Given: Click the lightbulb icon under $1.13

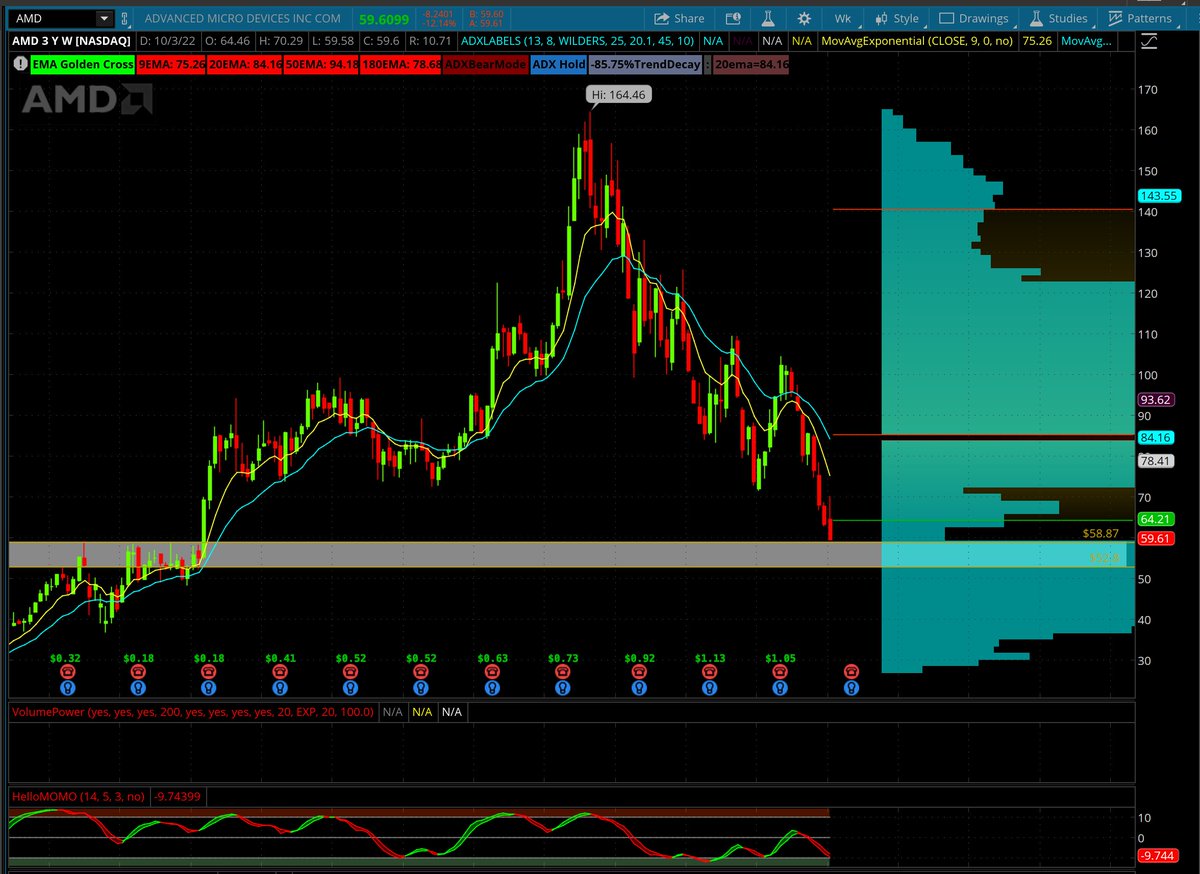Looking at the screenshot, I should tap(709, 688).
